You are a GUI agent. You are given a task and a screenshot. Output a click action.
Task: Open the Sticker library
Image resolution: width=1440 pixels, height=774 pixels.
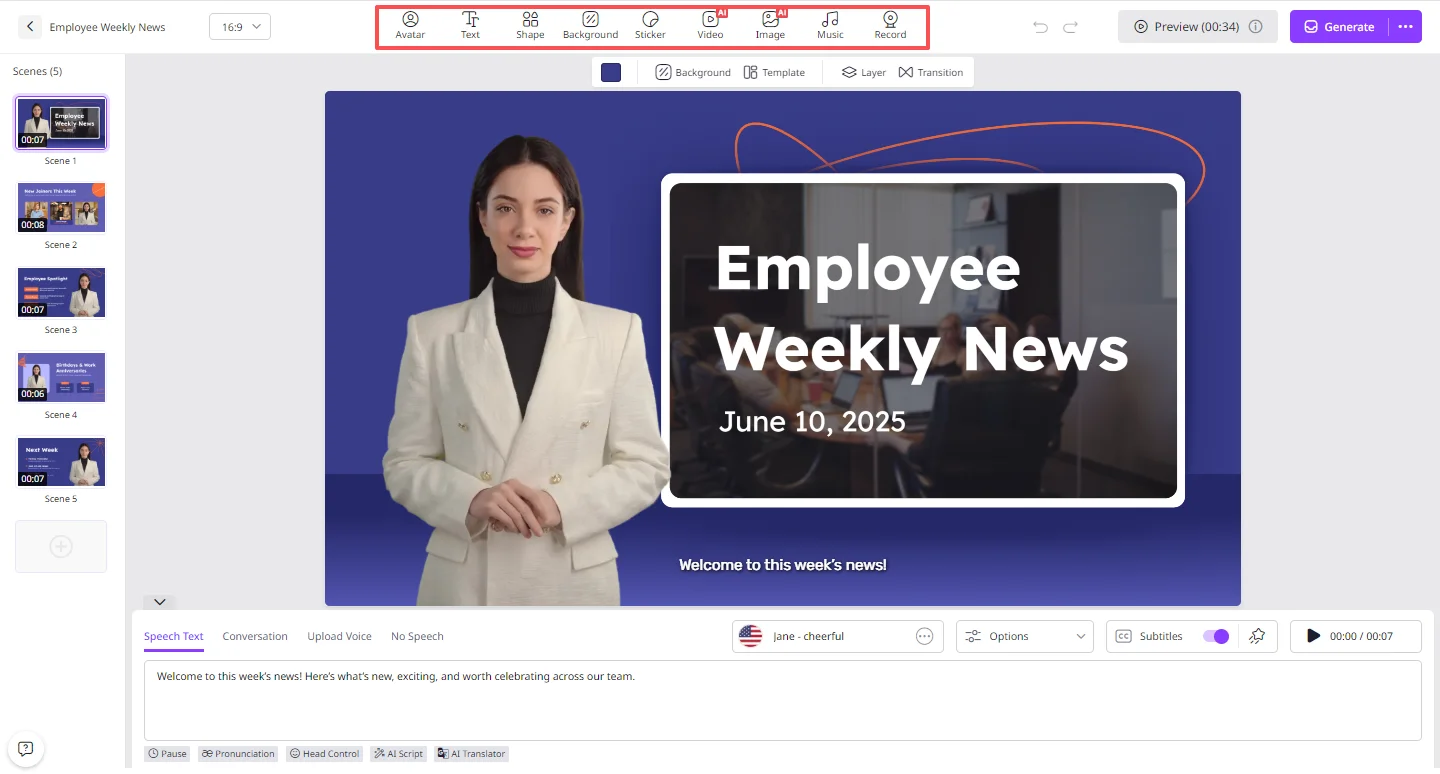pyautogui.click(x=650, y=26)
